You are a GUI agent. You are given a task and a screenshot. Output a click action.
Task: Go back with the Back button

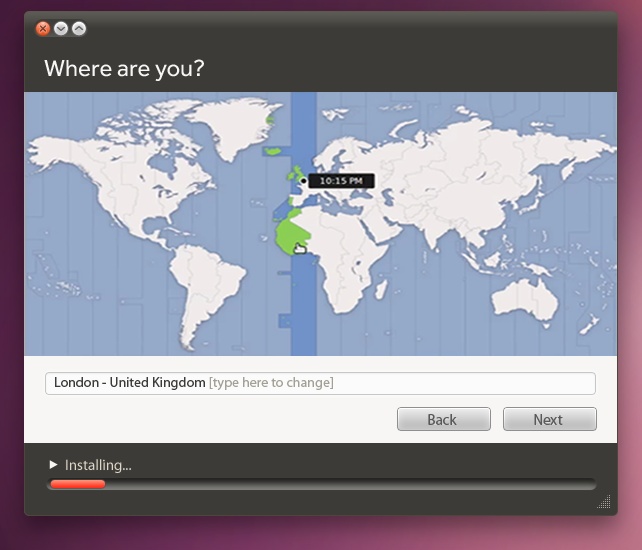tap(443, 419)
